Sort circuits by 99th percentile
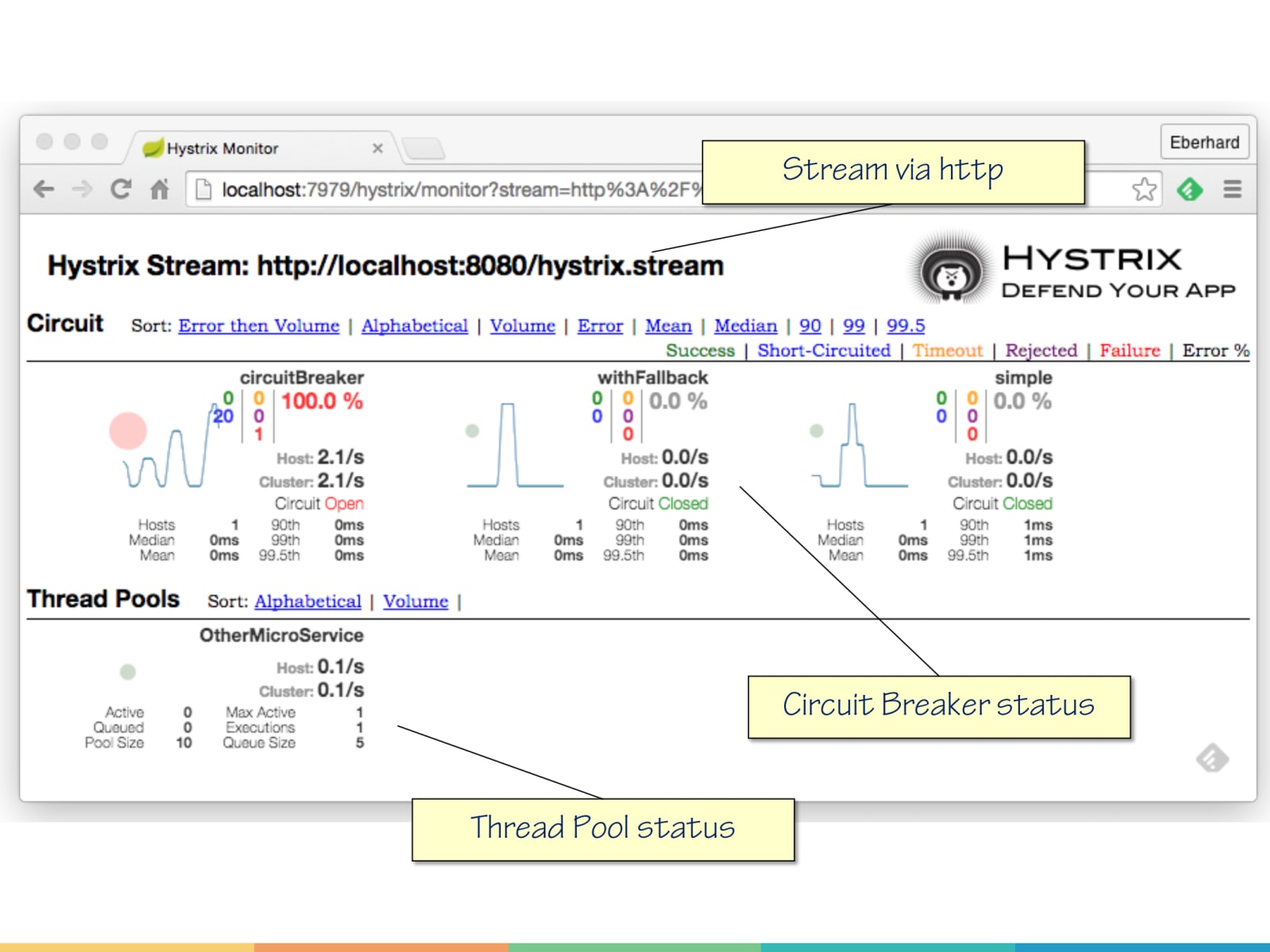 [x=853, y=325]
